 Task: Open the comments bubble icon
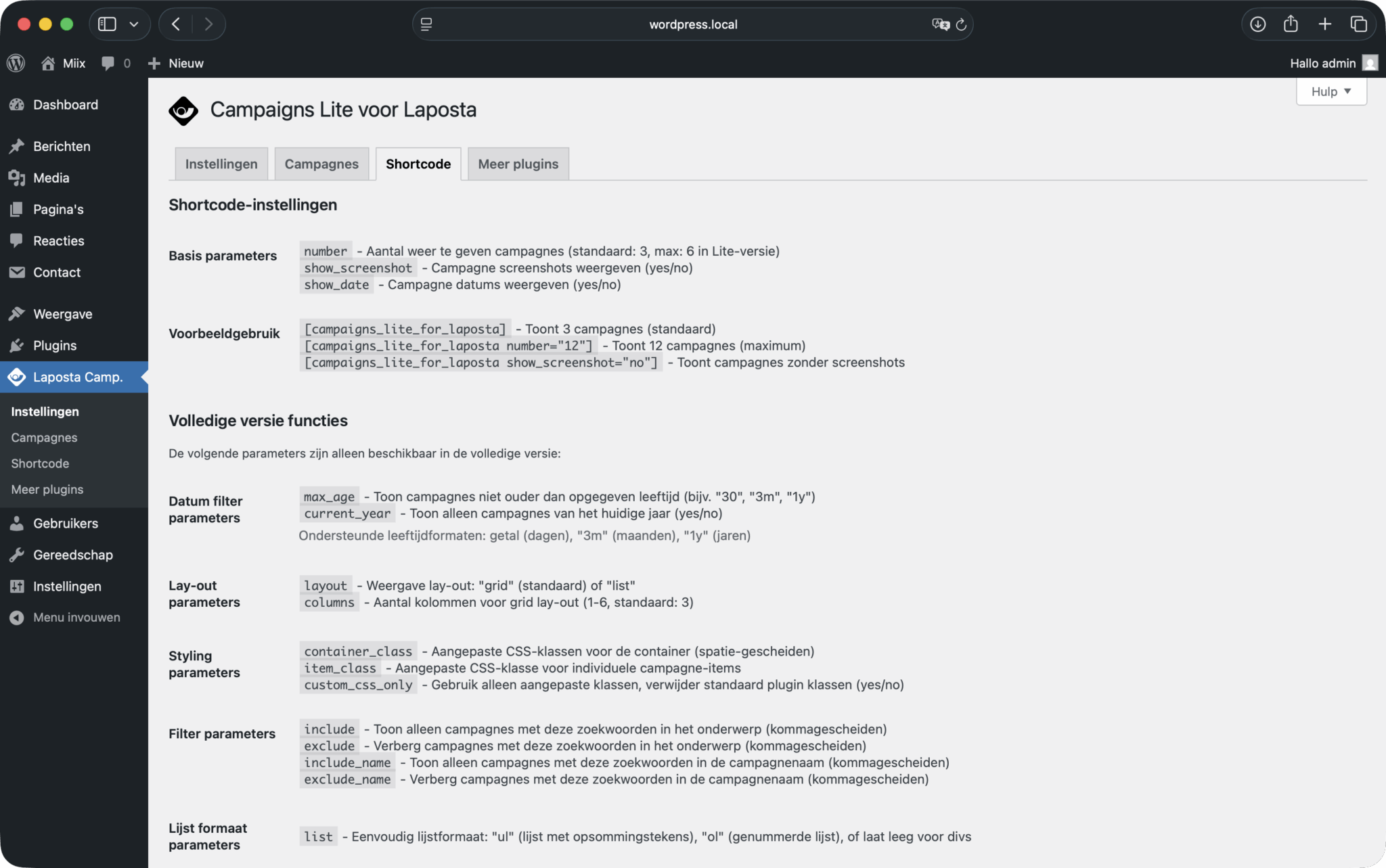click(x=108, y=63)
